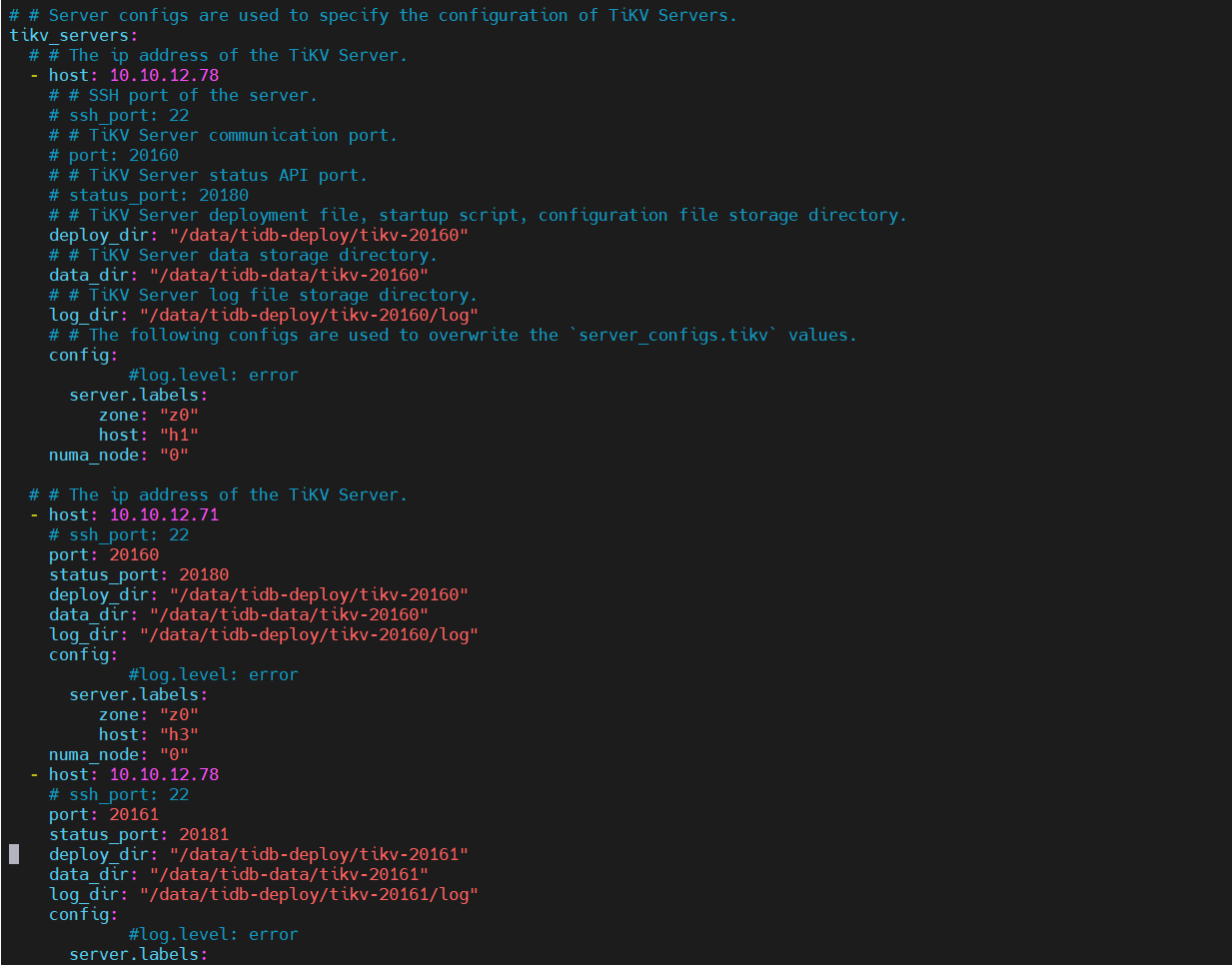Click the 10.10.12.71 host address
Viewport: 1232px width, 965px height.
click(x=164, y=515)
